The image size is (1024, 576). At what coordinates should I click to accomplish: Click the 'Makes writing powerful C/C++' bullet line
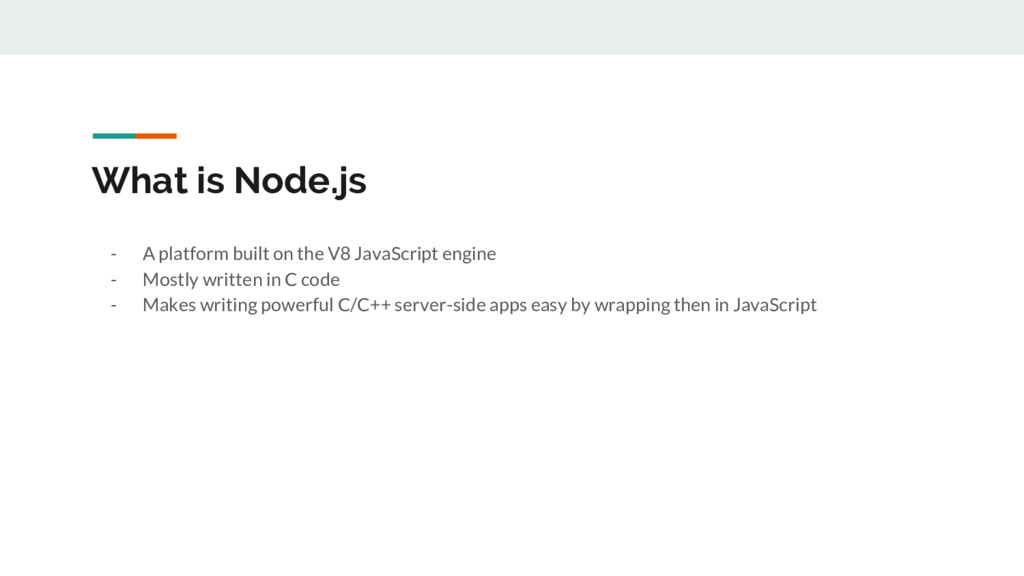(479, 305)
